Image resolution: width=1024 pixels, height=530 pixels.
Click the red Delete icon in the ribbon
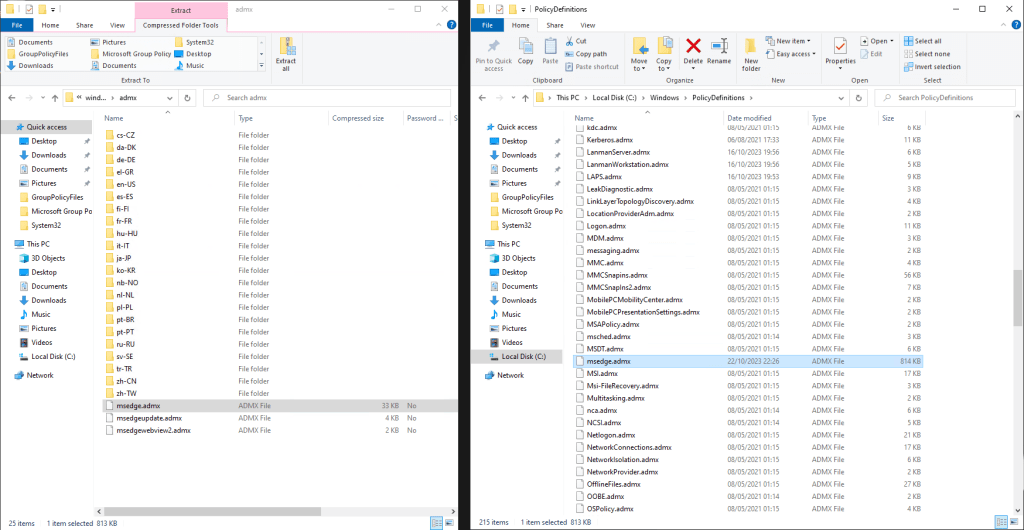692,51
